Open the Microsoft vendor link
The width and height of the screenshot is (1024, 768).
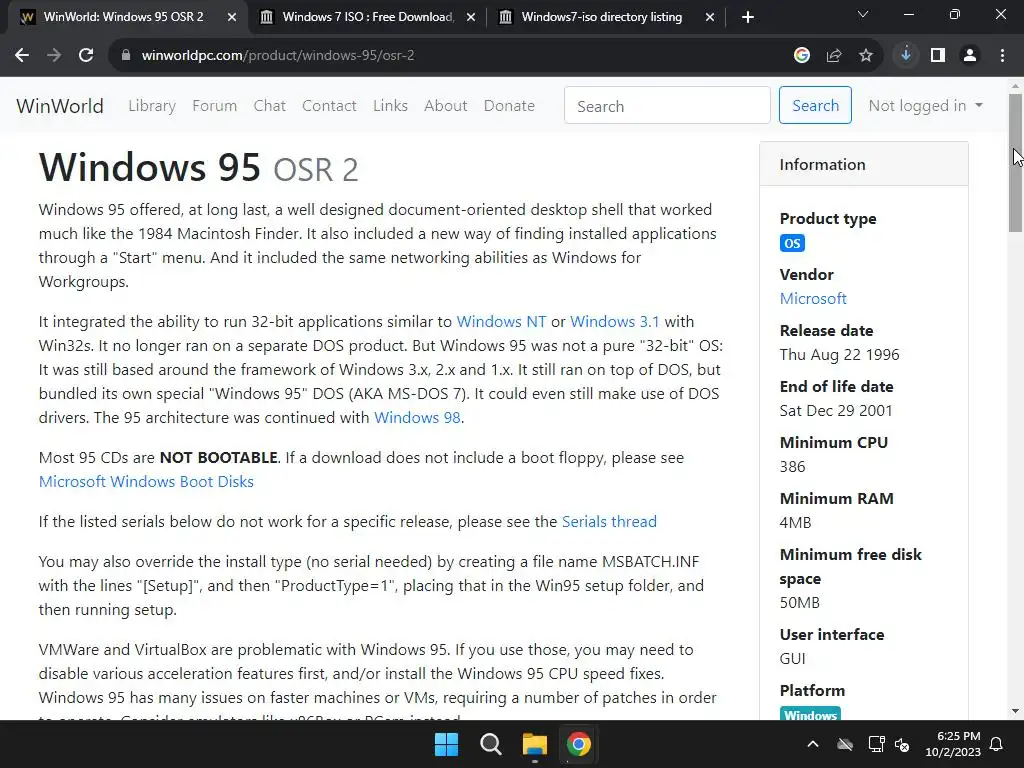click(813, 299)
